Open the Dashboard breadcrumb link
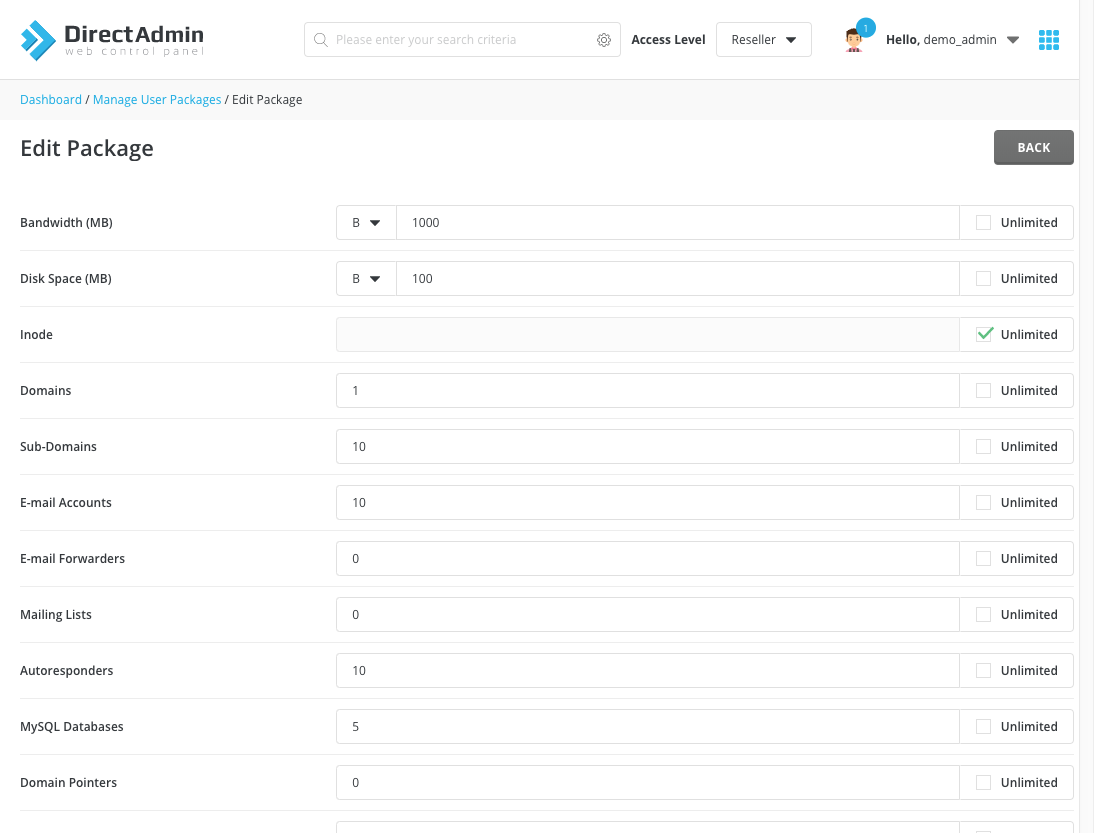 tap(50, 99)
